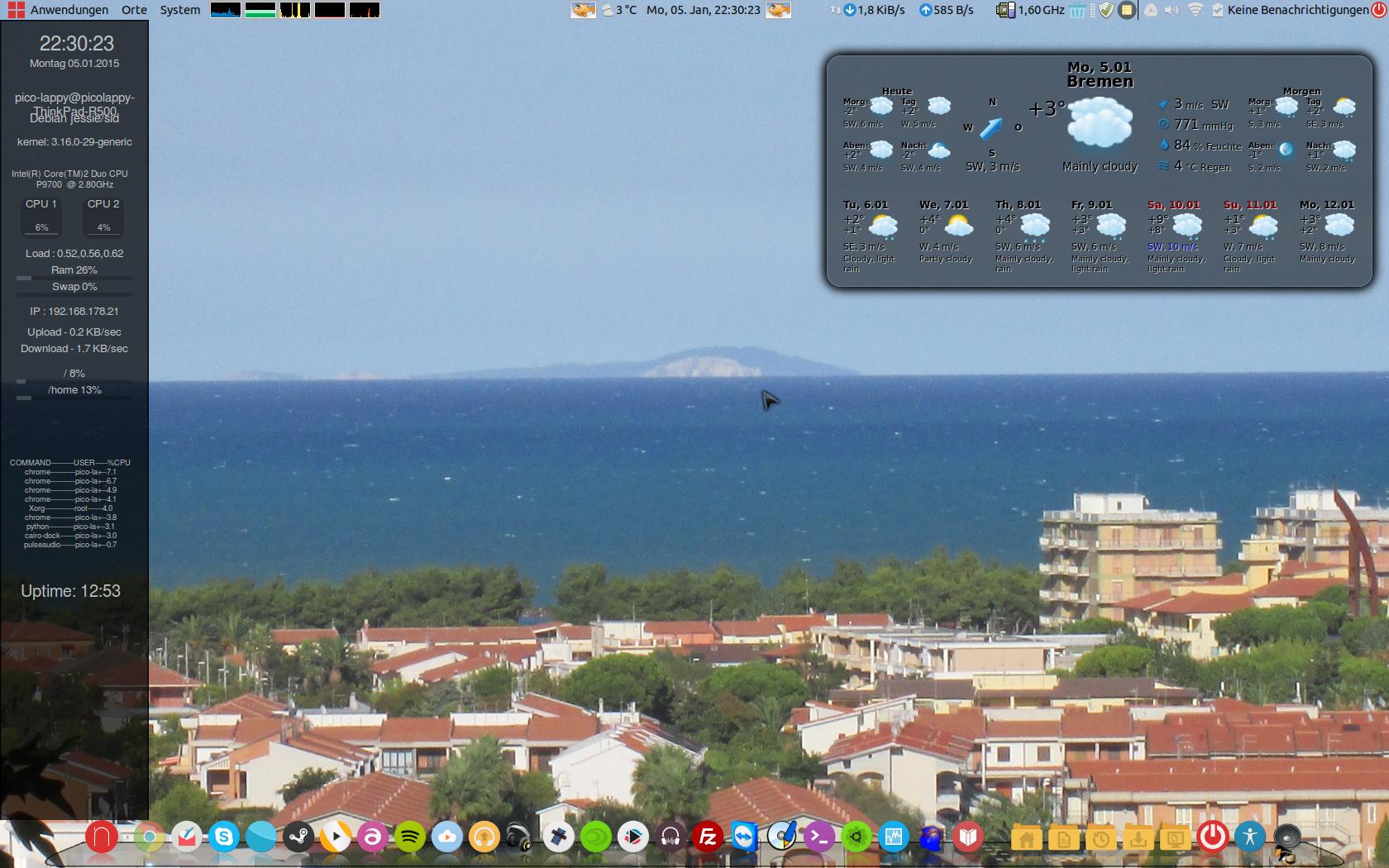The height and width of the screenshot is (868, 1389).
Task: Open Skype from the dock
Action: click(x=223, y=837)
